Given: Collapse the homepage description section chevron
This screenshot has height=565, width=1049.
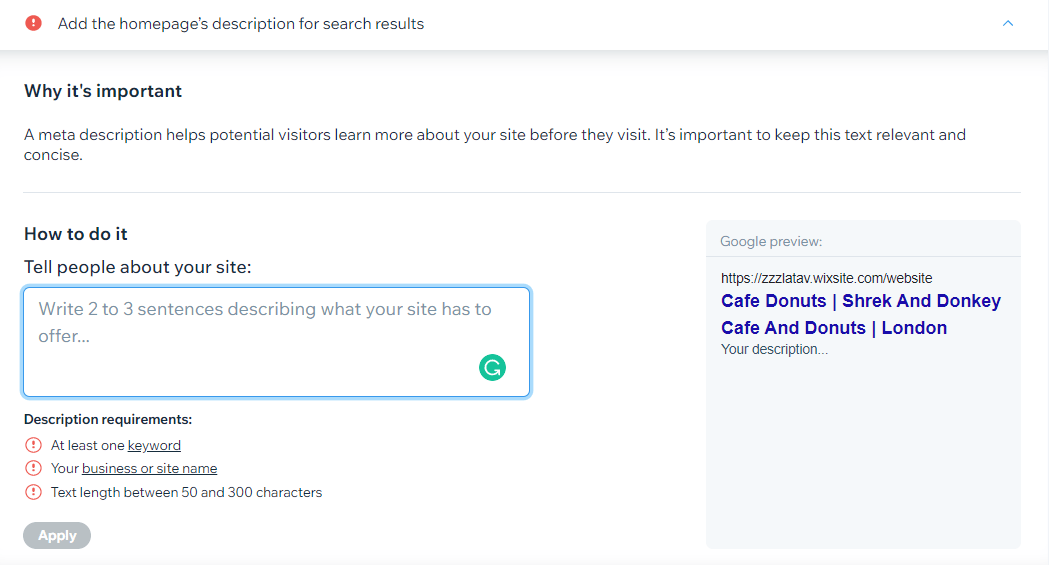Looking at the screenshot, I should (1008, 23).
